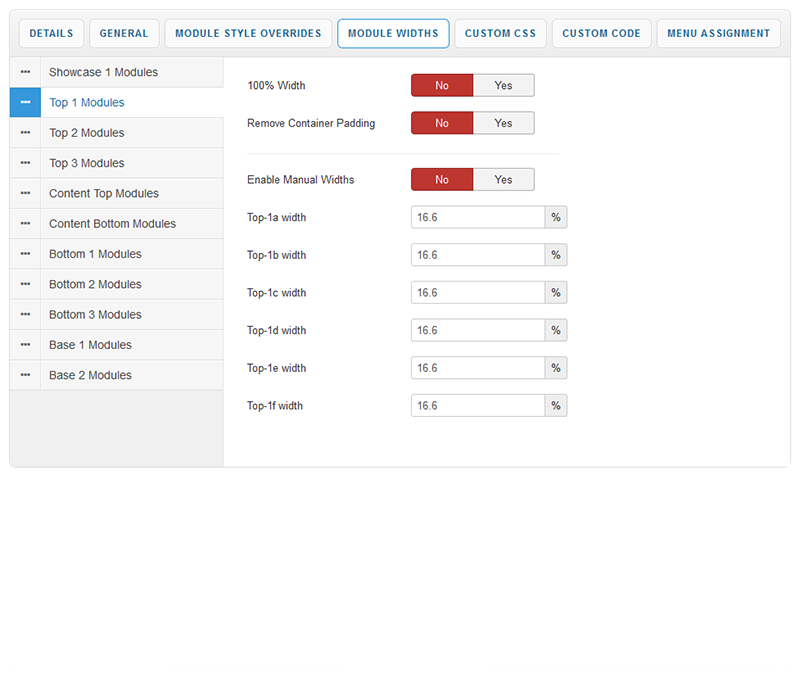Click the dots icon beside Top 3 Modules

(25, 163)
